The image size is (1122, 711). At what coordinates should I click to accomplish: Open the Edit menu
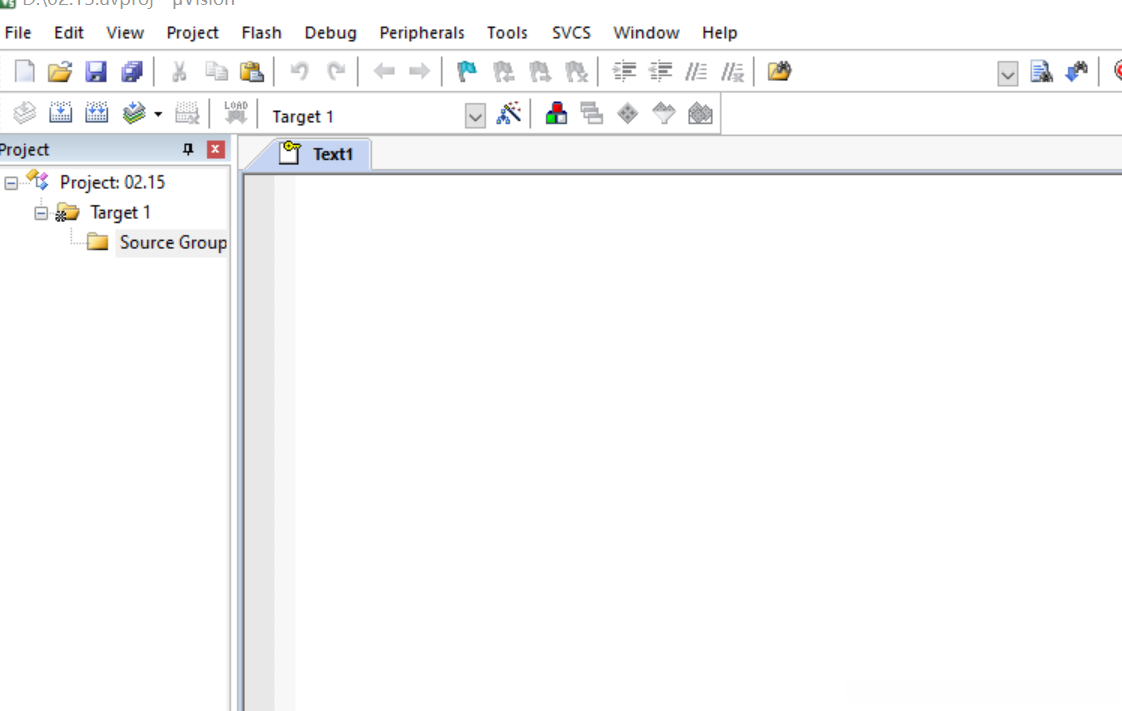(69, 33)
